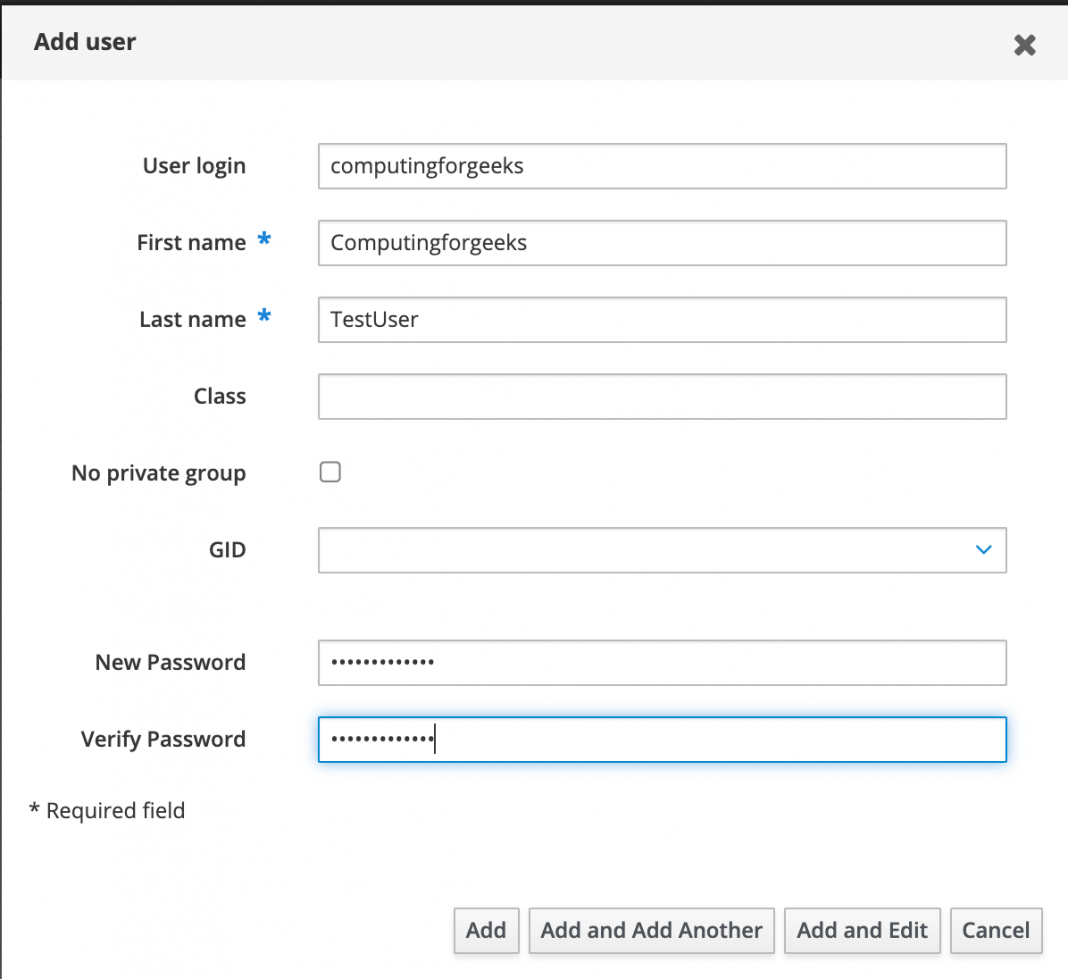Click the Add button
The image size is (1068, 979).
point(486,930)
